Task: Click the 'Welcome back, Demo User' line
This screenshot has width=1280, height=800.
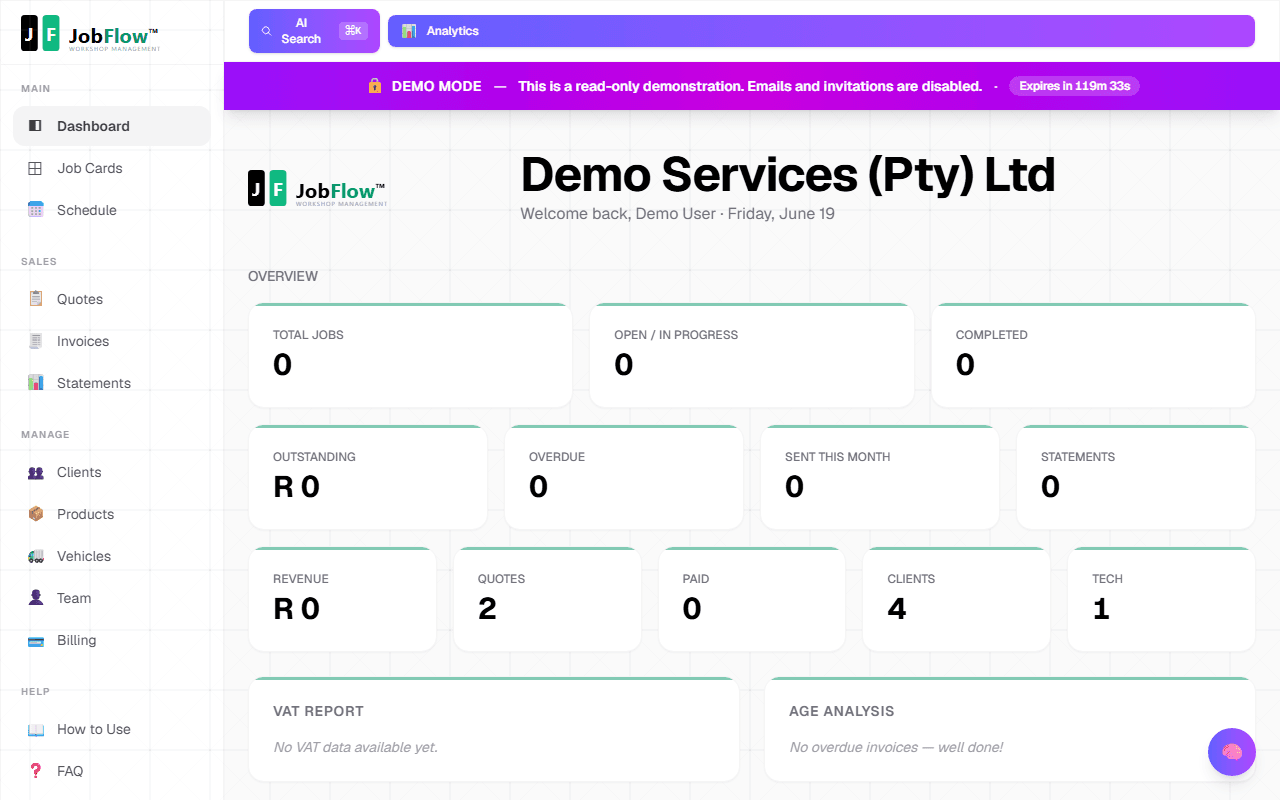Action: tap(677, 214)
